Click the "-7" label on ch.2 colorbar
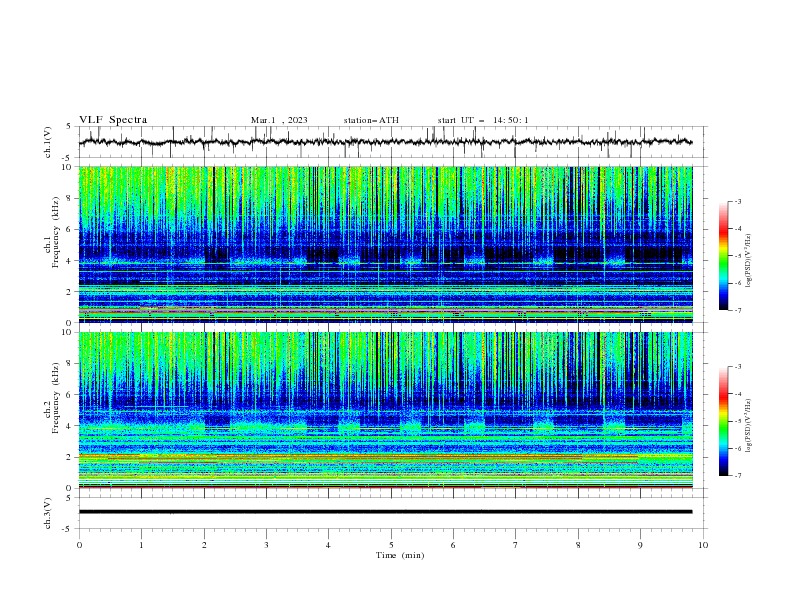This screenshot has width=792, height=612. [737, 476]
